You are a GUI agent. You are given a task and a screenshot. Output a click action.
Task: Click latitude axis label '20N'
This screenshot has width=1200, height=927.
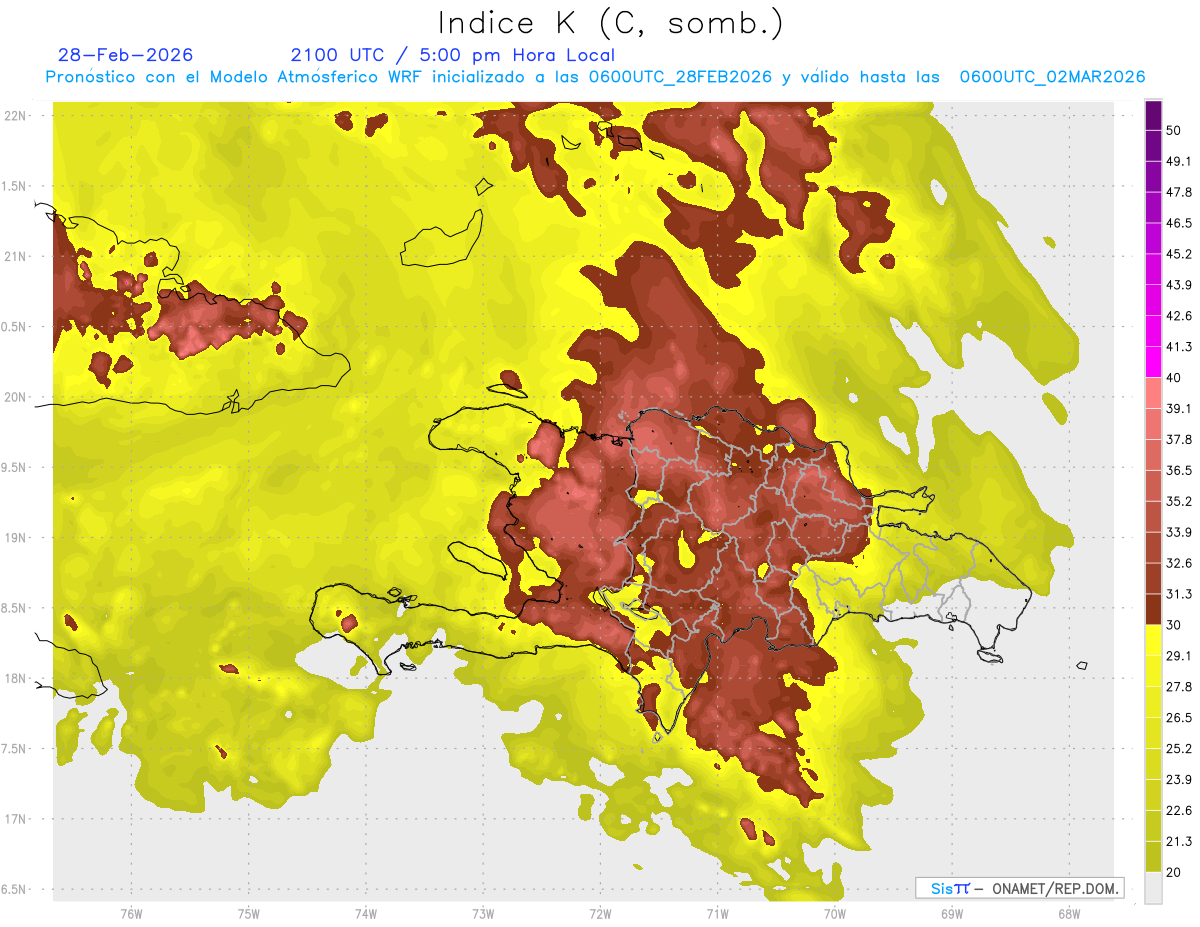point(17,397)
